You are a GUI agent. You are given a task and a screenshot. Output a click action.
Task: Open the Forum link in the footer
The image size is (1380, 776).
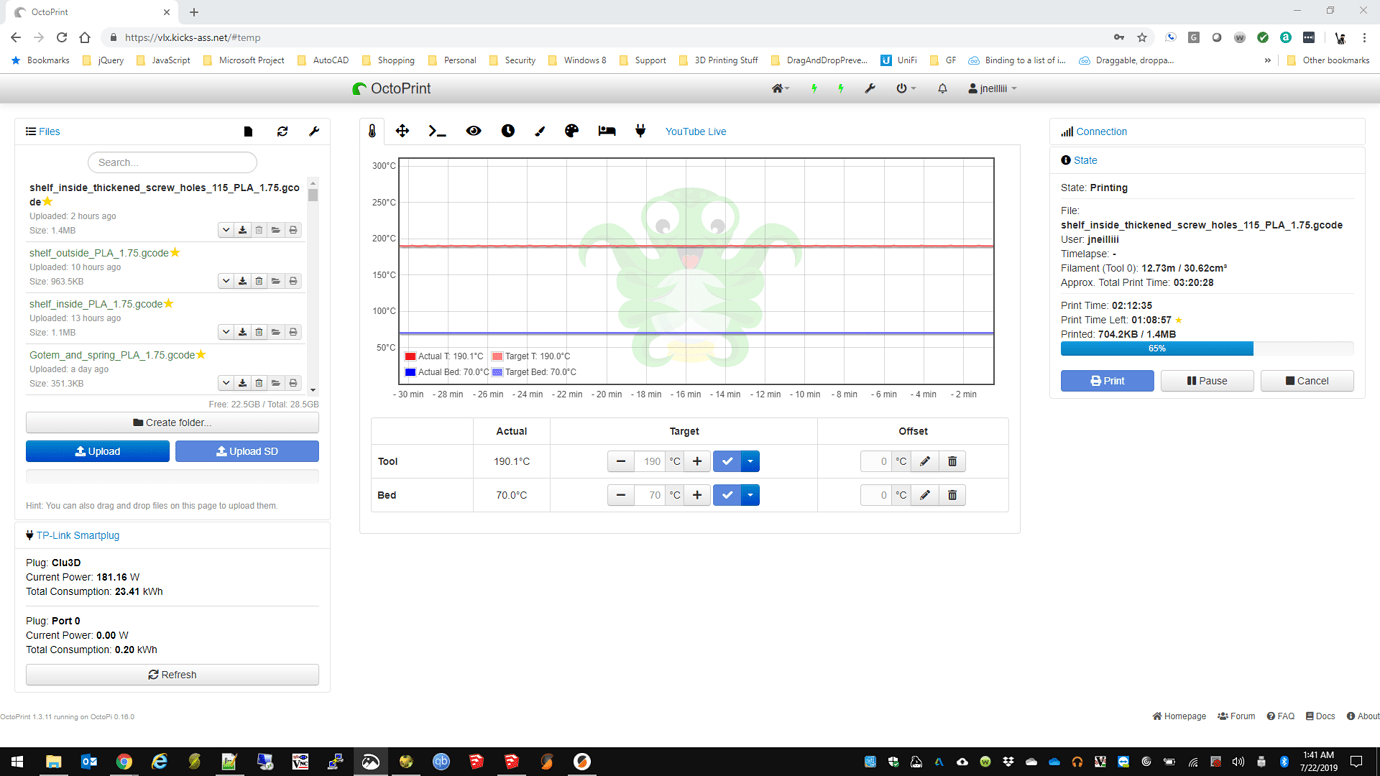click(1236, 716)
